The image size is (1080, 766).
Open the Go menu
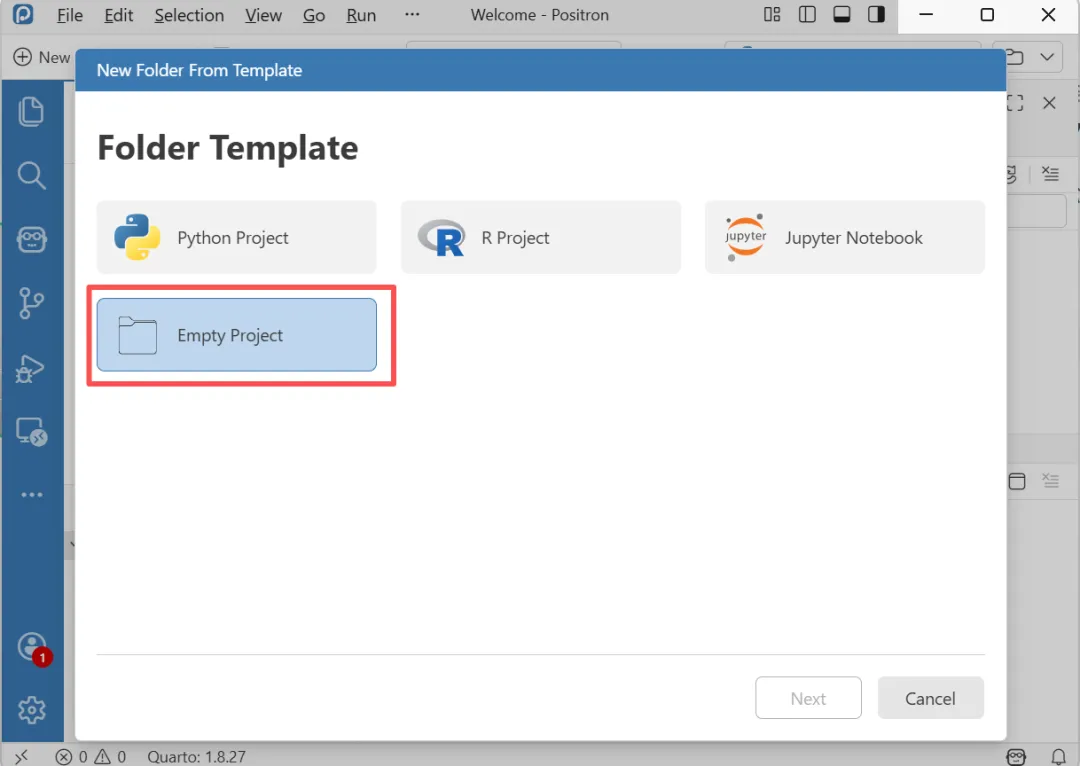click(x=314, y=15)
